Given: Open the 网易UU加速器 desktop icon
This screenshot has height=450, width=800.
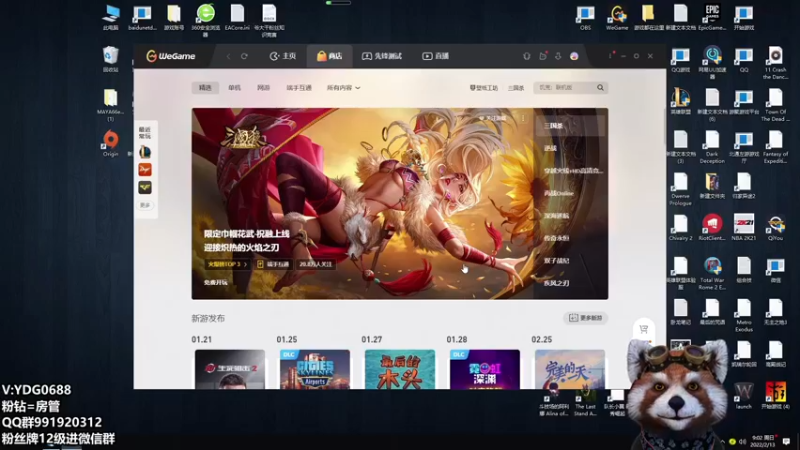Looking at the screenshot, I should [x=712, y=62].
